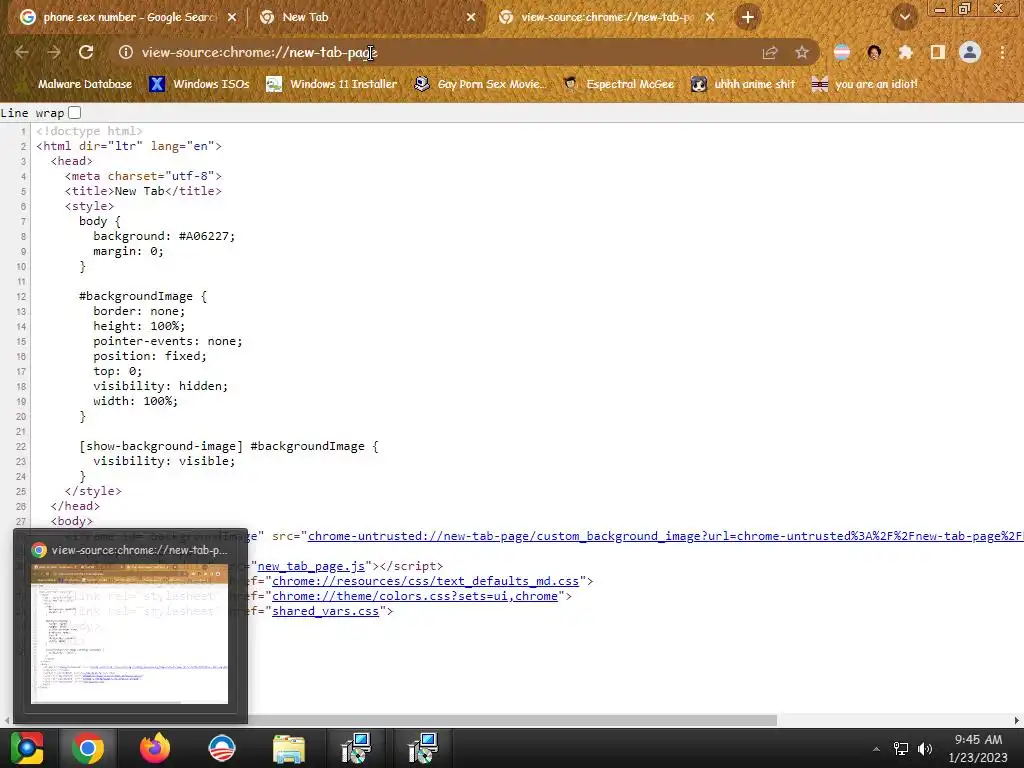Viewport: 1024px width, 768px height.
Task: Open the volume speaker tray icon
Action: 925,749
